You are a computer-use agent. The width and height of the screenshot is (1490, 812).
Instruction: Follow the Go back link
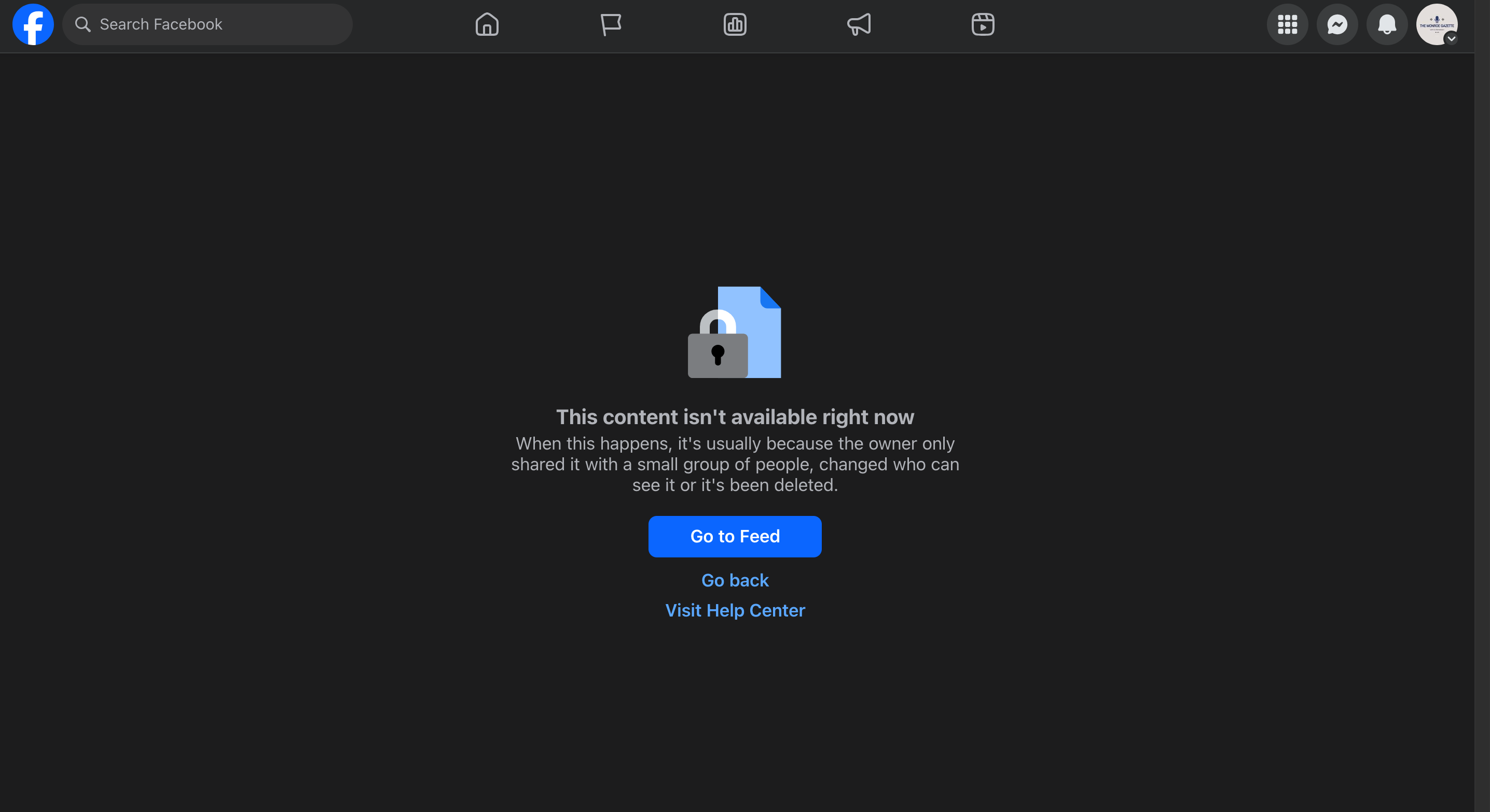[735, 580]
